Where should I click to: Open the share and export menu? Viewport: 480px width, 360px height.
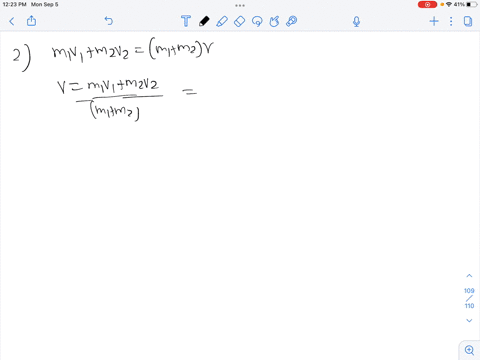pos(31,21)
